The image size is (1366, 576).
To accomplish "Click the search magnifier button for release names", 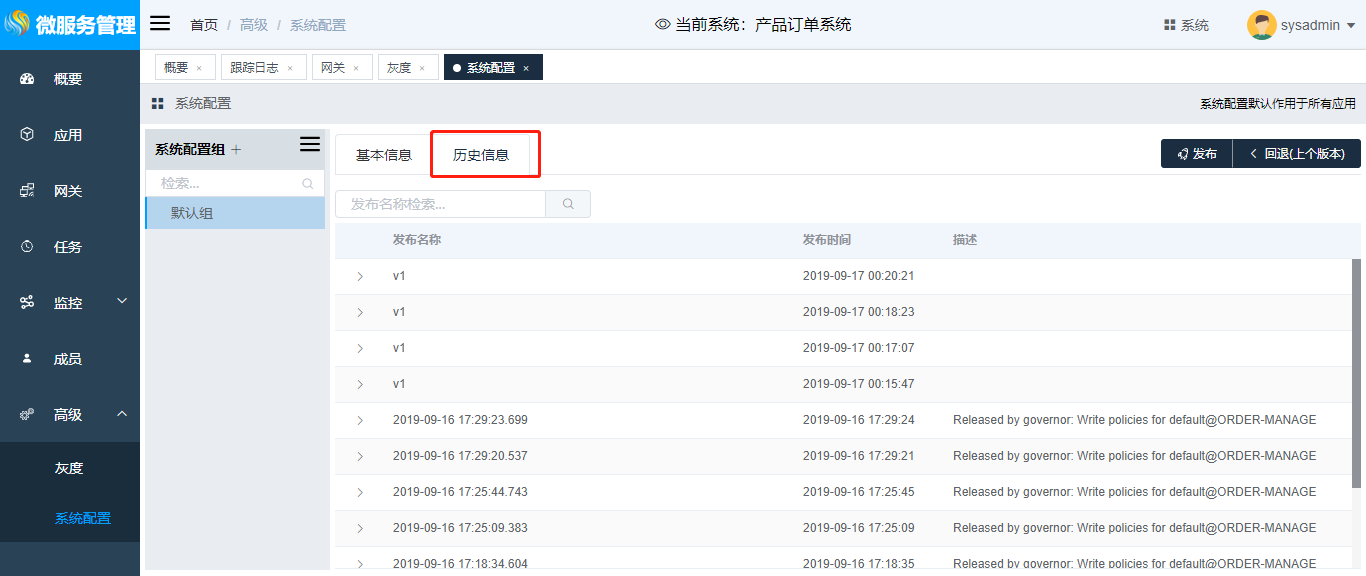I will (x=568, y=204).
